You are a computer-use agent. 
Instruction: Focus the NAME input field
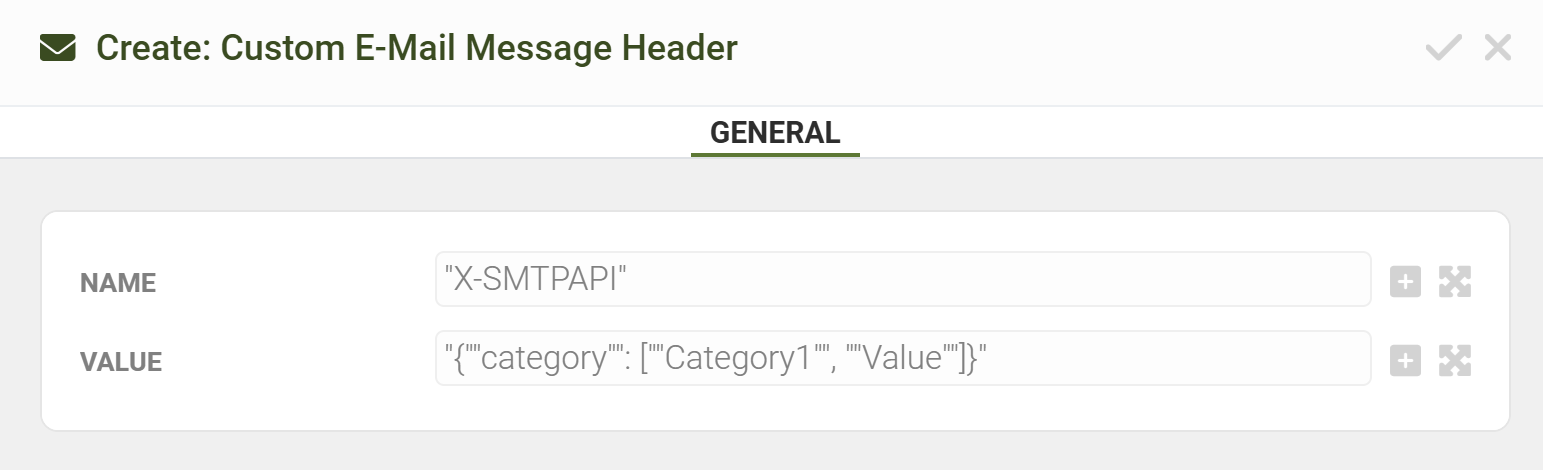click(x=903, y=279)
